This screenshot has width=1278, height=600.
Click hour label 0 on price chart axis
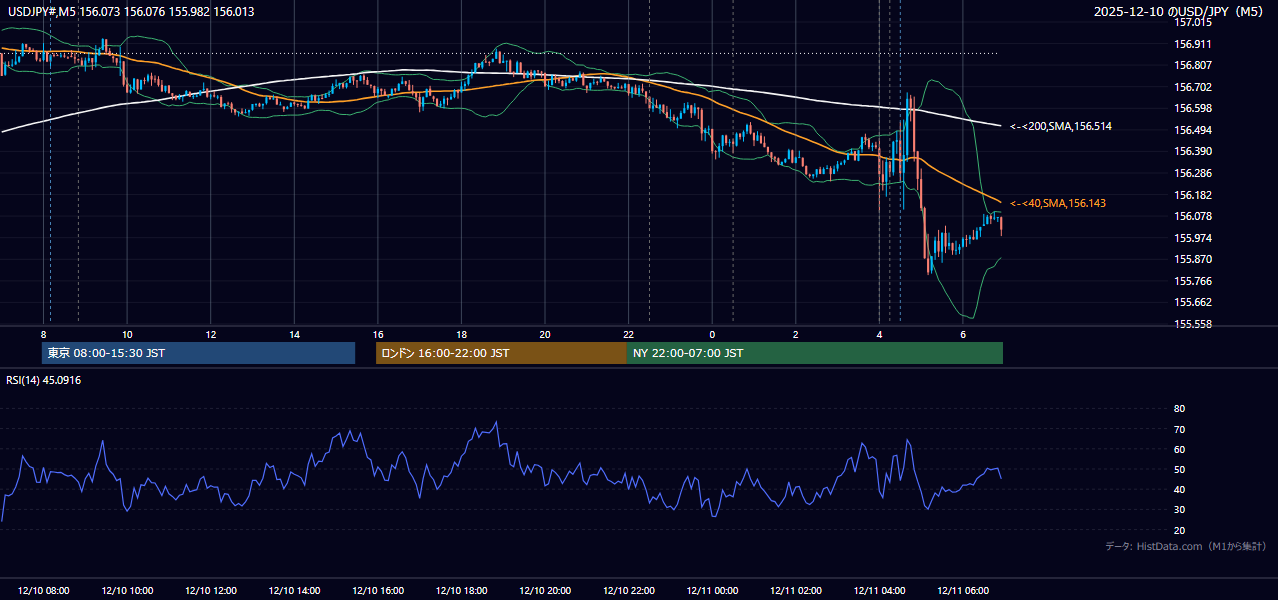click(712, 334)
